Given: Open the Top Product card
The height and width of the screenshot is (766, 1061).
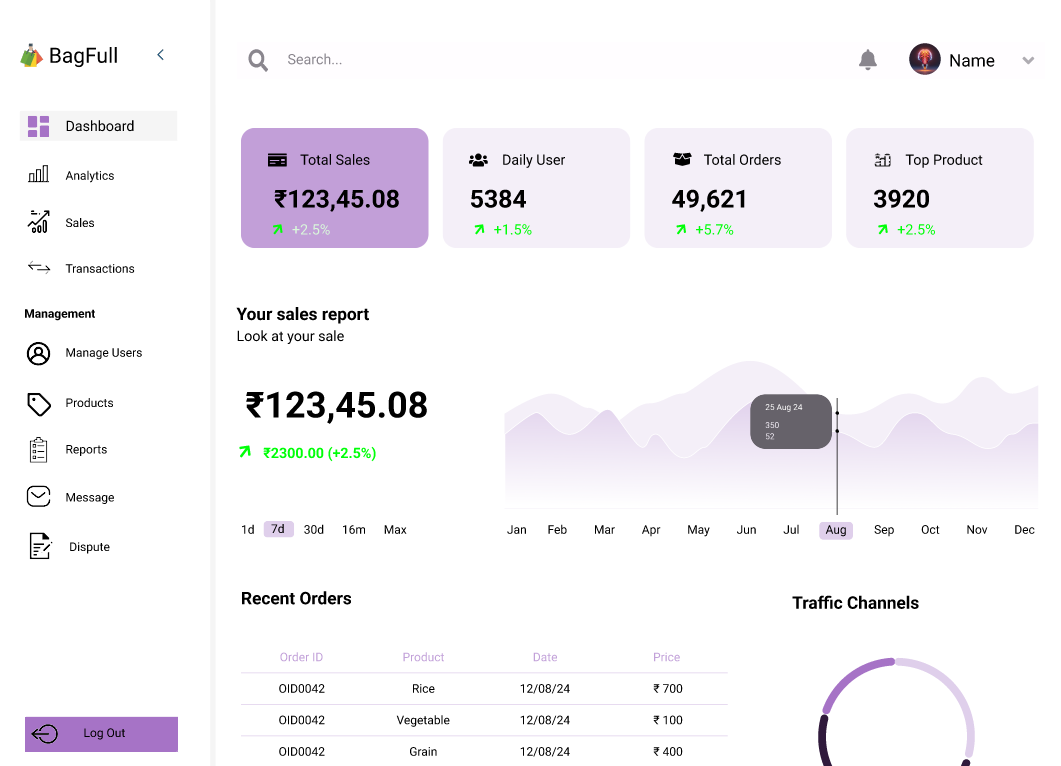Looking at the screenshot, I should click(x=939, y=188).
